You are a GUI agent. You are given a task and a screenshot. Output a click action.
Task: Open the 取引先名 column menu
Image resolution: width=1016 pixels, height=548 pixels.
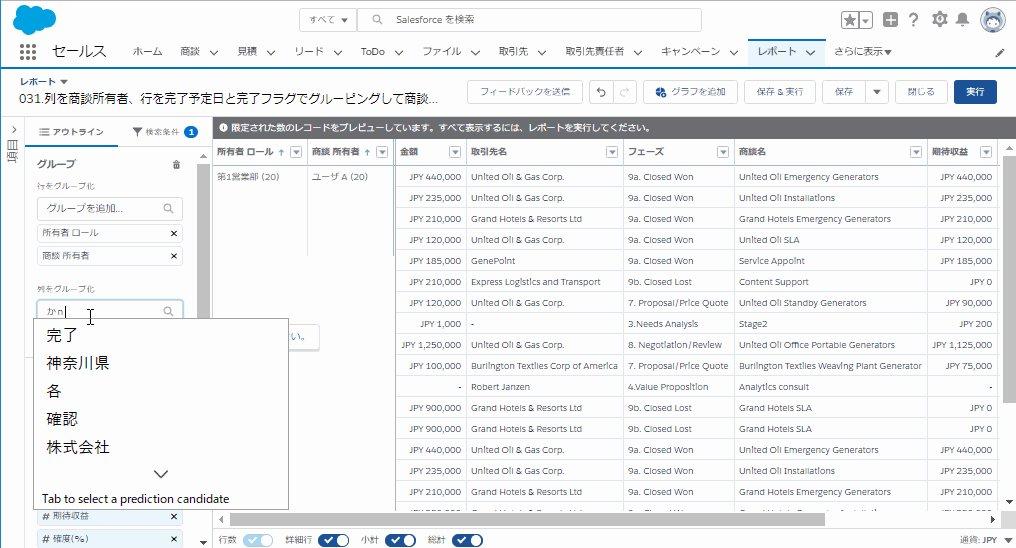click(612, 152)
